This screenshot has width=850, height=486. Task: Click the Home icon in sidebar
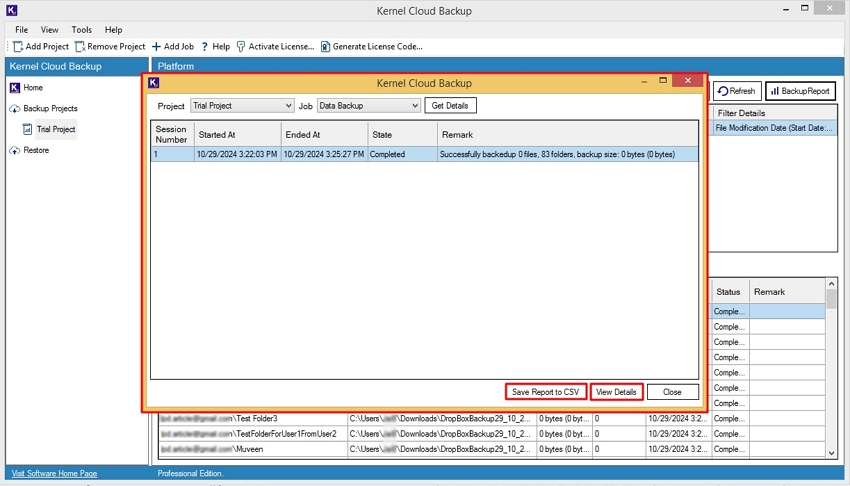point(15,87)
